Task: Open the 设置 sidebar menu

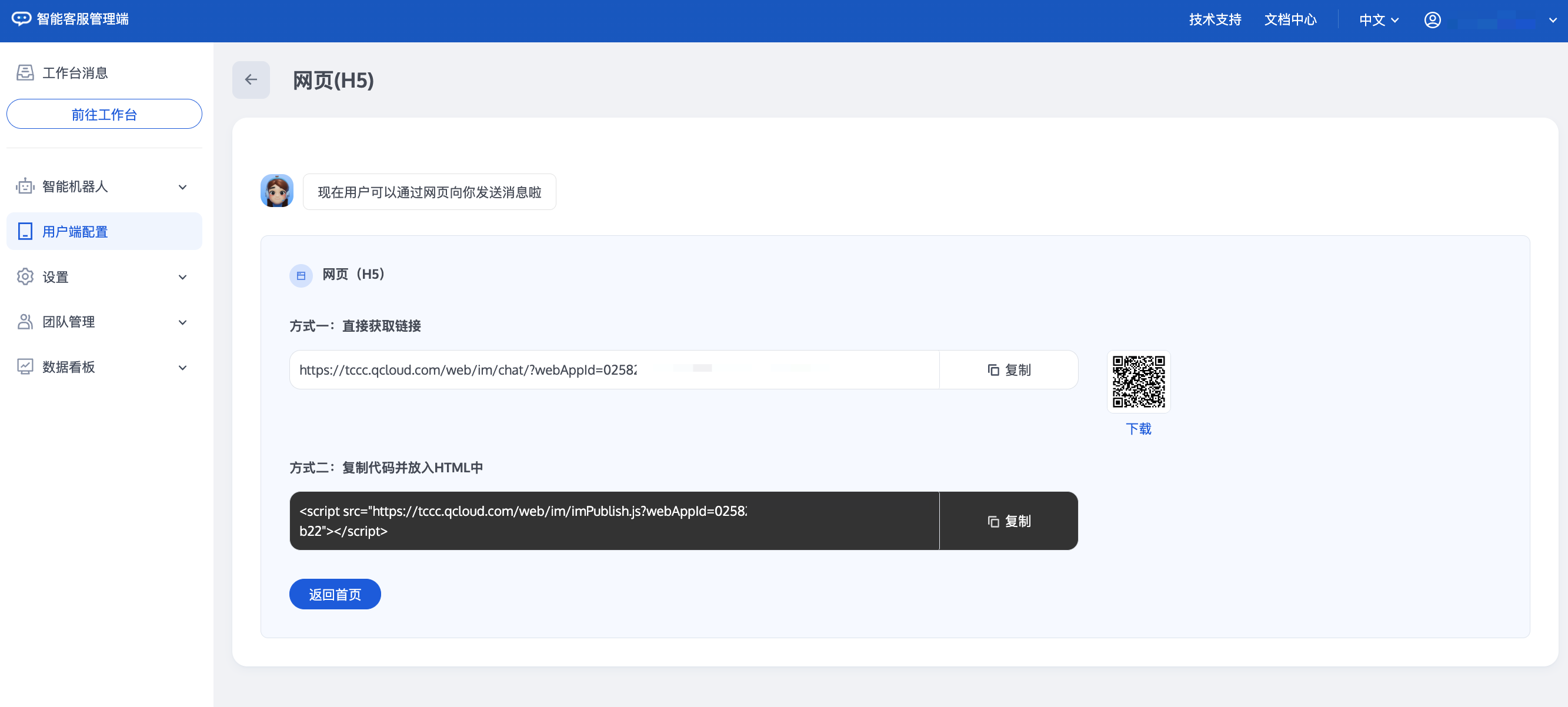Action: [x=104, y=276]
